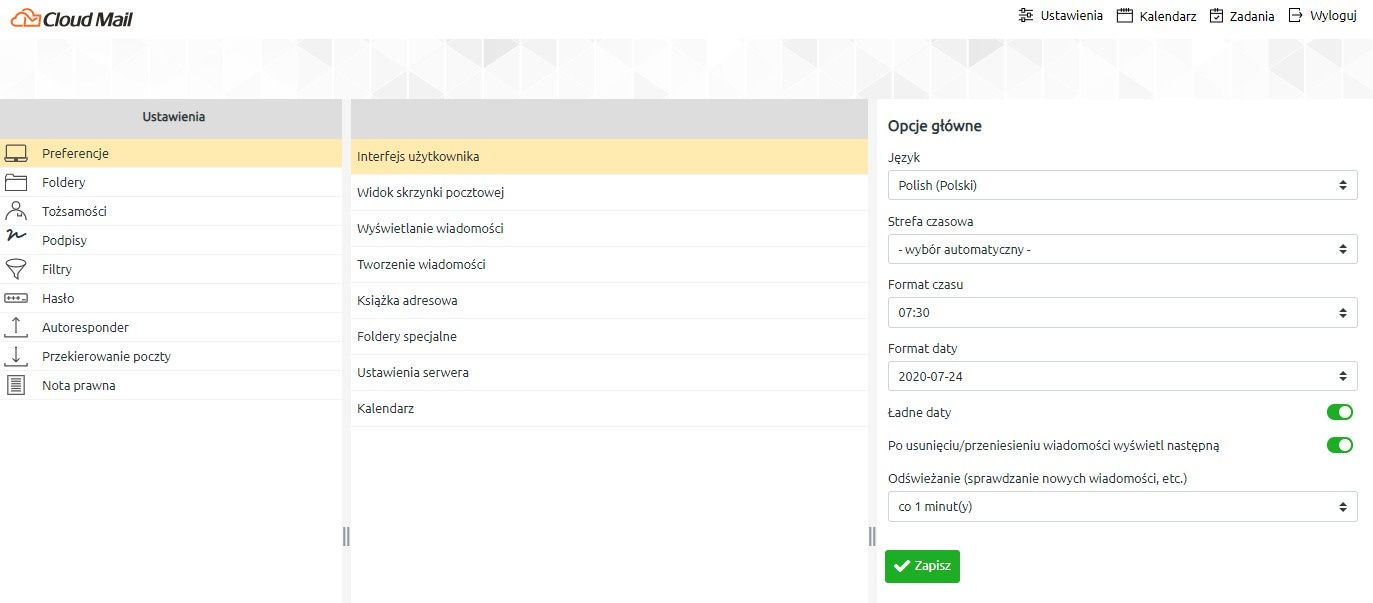The width and height of the screenshot is (1373, 603).
Task: Click the Autoresponder up-arrow icon
Action: pyautogui.click(x=16, y=327)
